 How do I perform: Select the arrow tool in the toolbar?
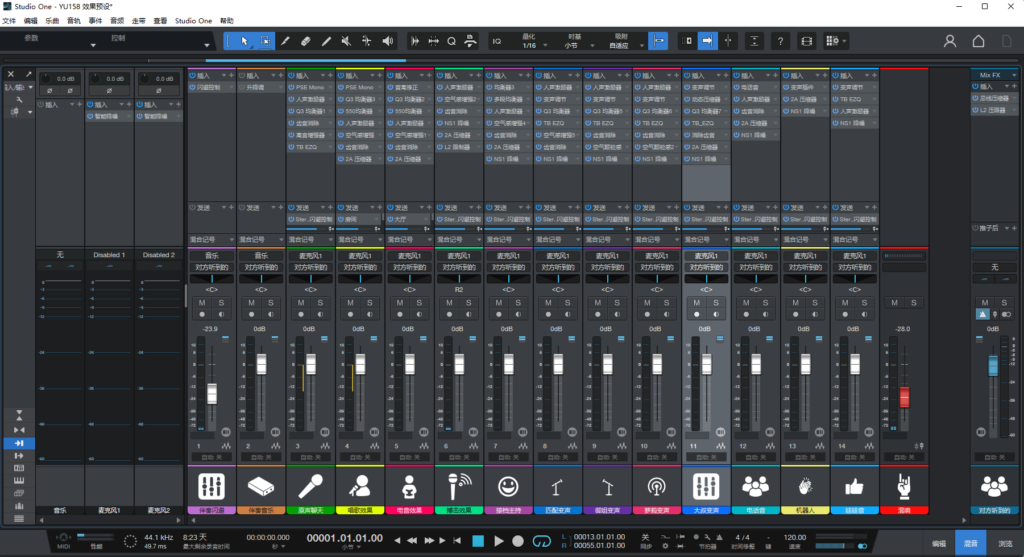pyautogui.click(x=244, y=41)
